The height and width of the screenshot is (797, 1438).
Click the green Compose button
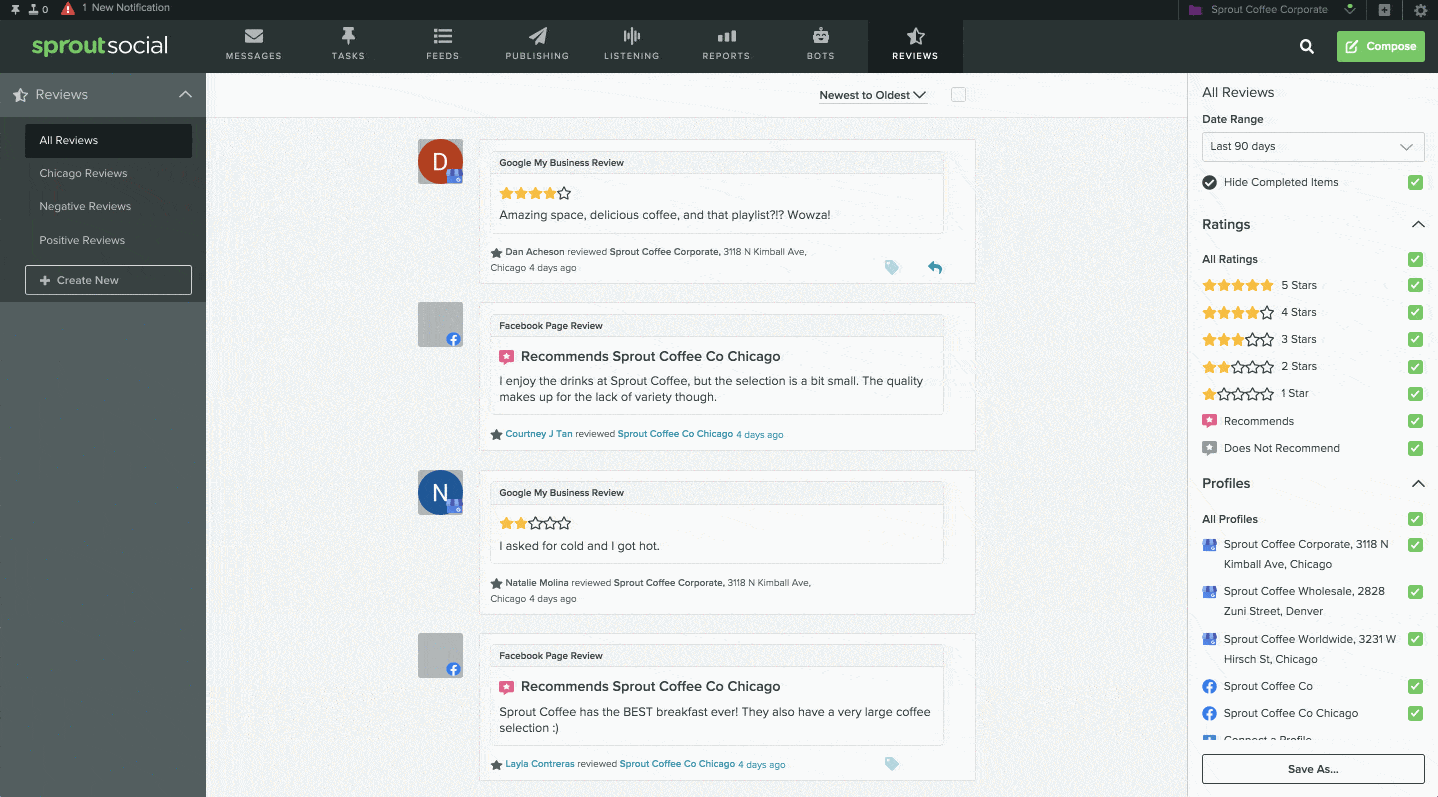click(1380, 46)
